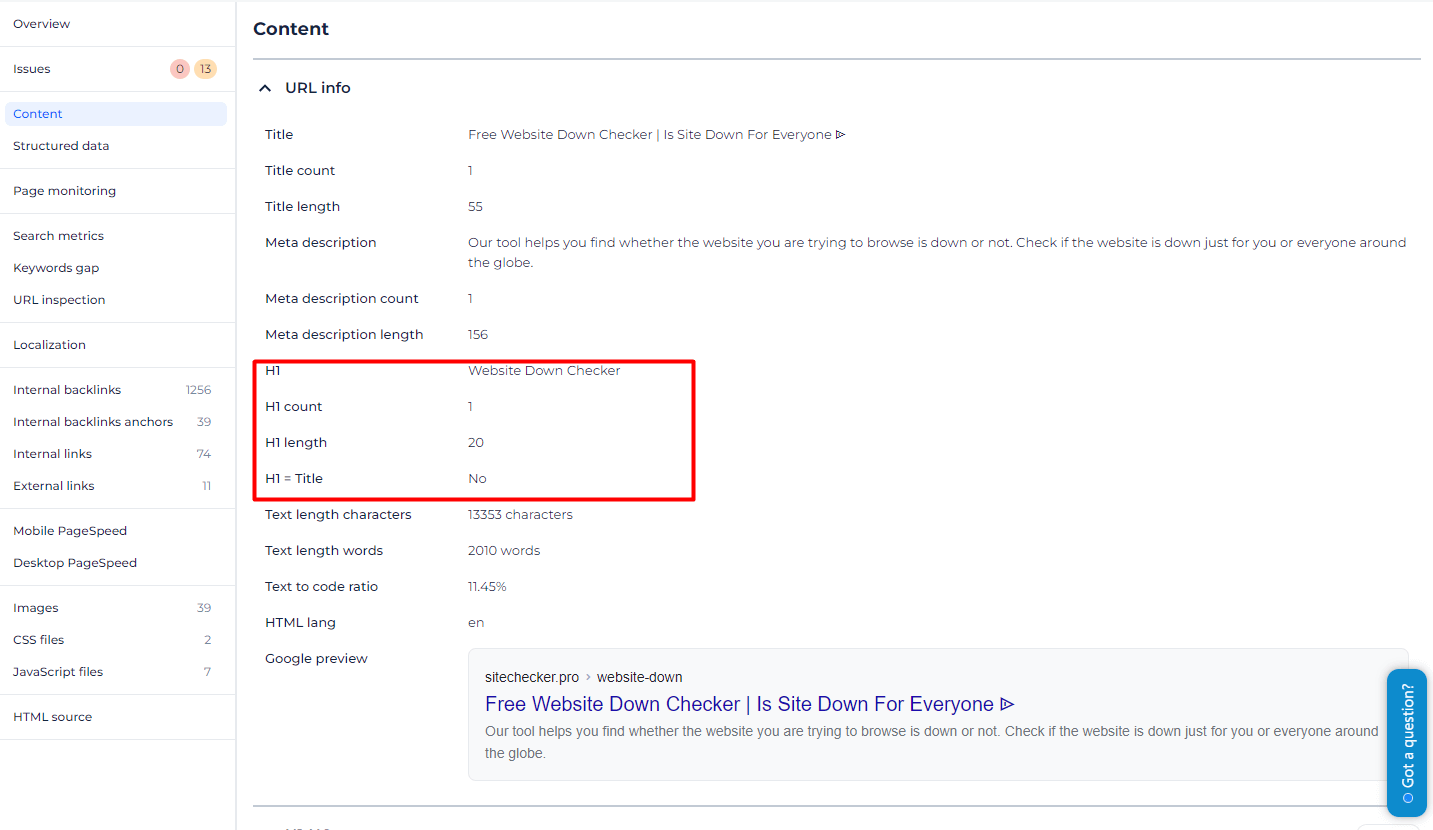This screenshot has width=1433, height=830.
Task: Click the H1 count label
Action: (x=294, y=407)
